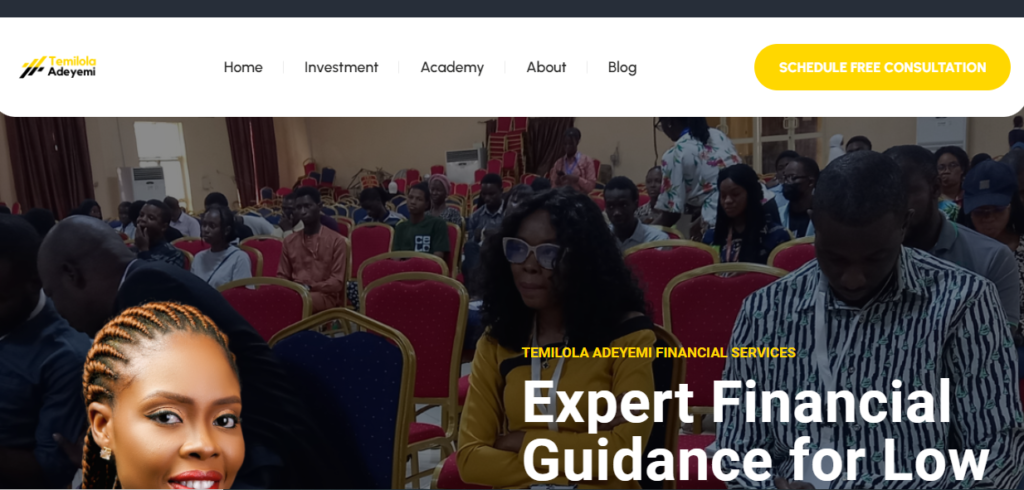Click Schedule Free Consultation button
The image size is (1024, 490).
point(882,67)
